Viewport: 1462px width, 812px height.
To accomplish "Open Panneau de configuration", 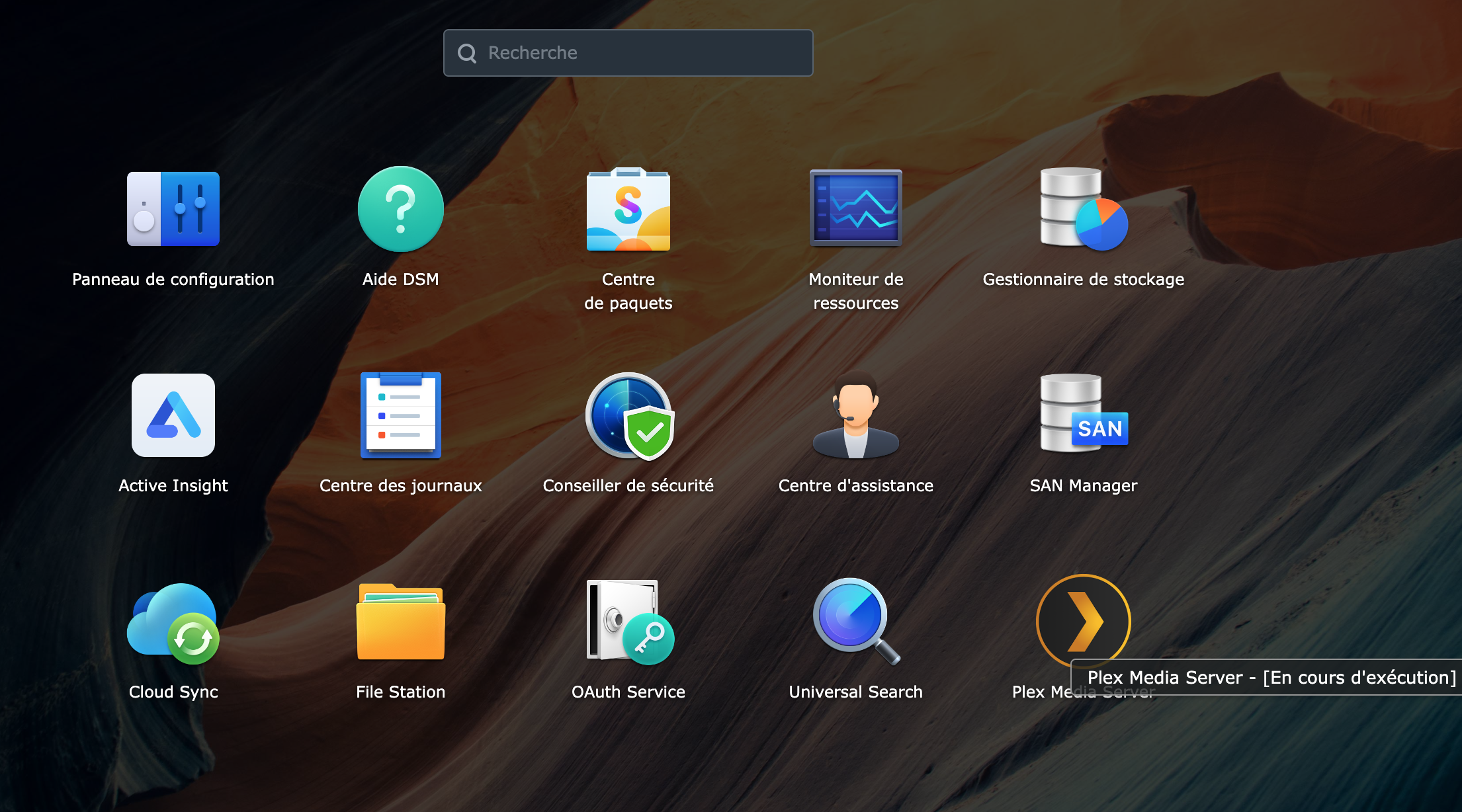I will pyautogui.click(x=173, y=209).
